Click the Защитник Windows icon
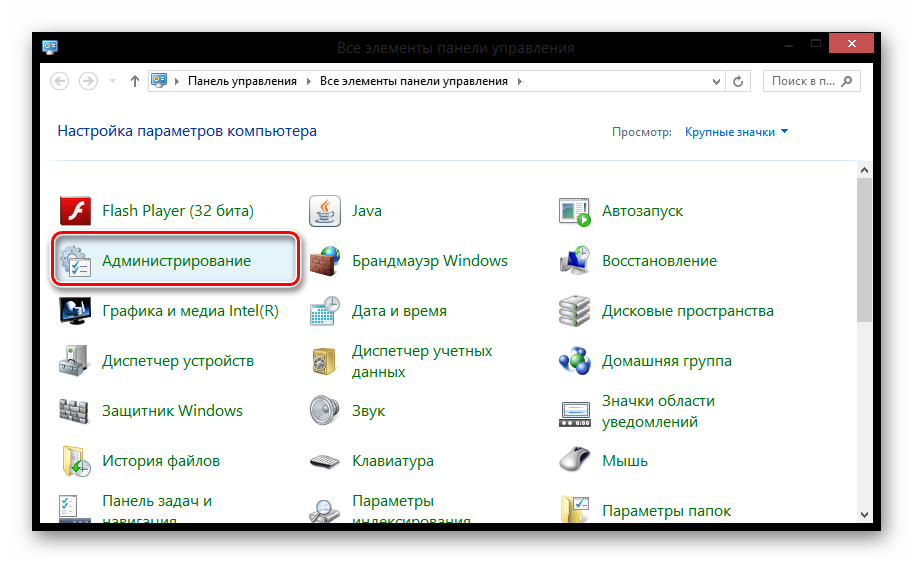The width and height of the screenshot is (913, 563). [75, 411]
